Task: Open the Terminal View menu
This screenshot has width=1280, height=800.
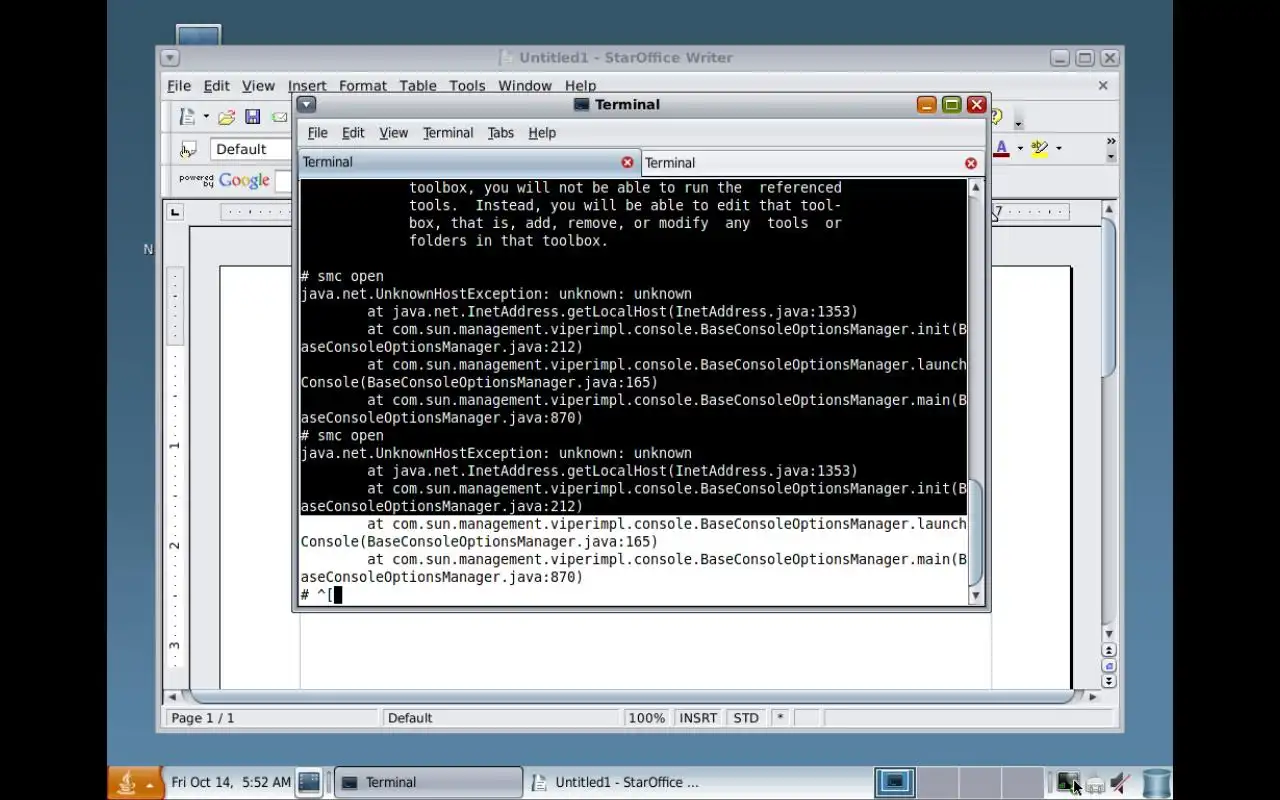Action: point(393,133)
